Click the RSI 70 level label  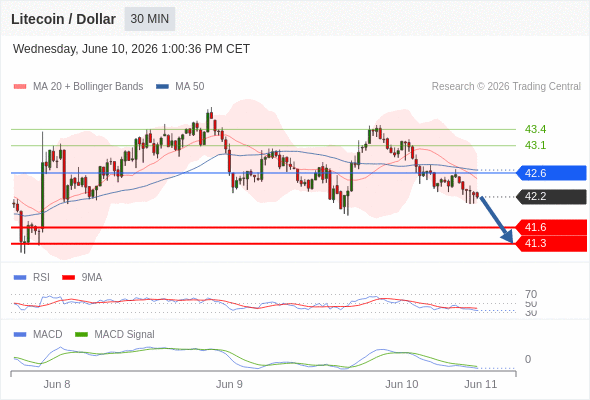[531, 294]
